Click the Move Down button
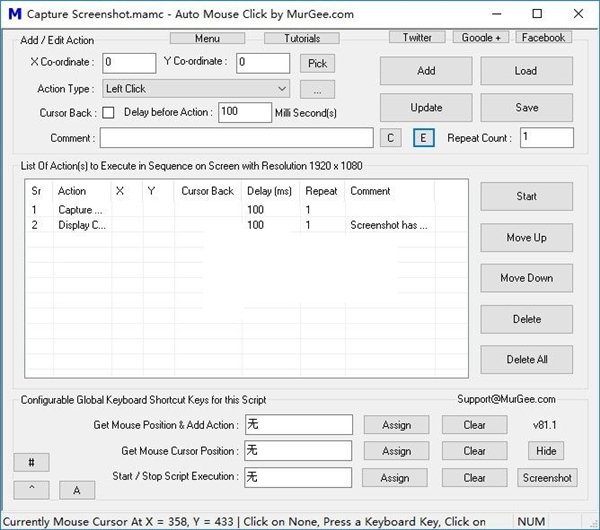 coord(527,278)
